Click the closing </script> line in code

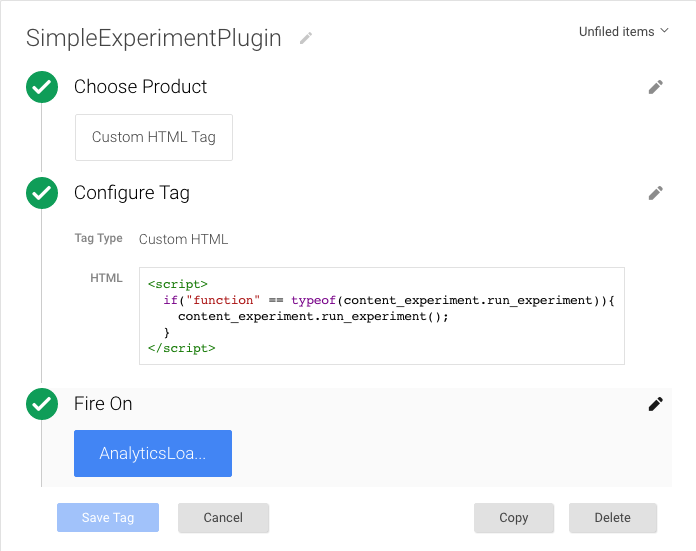point(182,348)
